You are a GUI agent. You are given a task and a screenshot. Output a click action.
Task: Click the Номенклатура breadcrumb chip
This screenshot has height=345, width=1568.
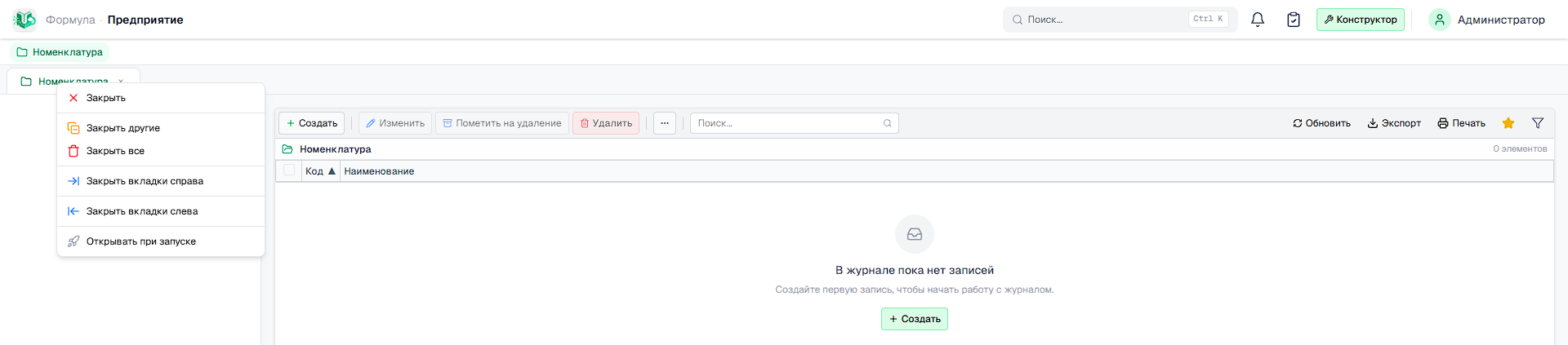[x=60, y=52]
